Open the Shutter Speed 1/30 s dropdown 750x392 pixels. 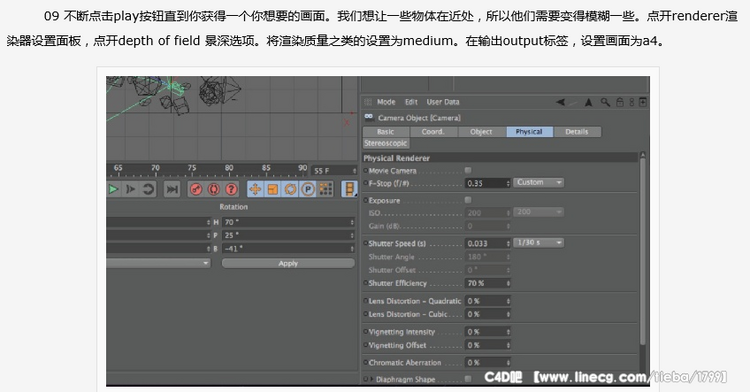pos(538,243)
